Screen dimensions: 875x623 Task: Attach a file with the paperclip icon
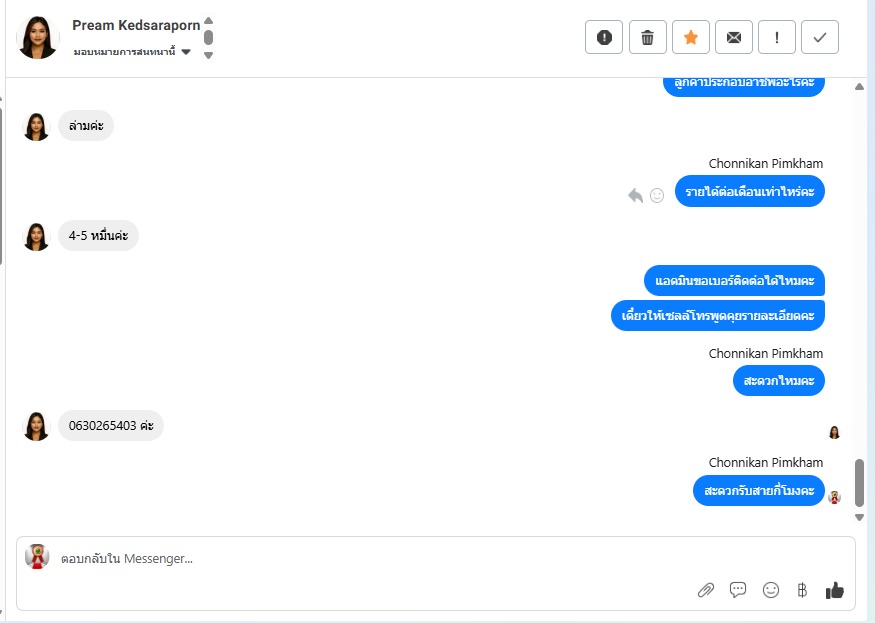coord(706,590)
